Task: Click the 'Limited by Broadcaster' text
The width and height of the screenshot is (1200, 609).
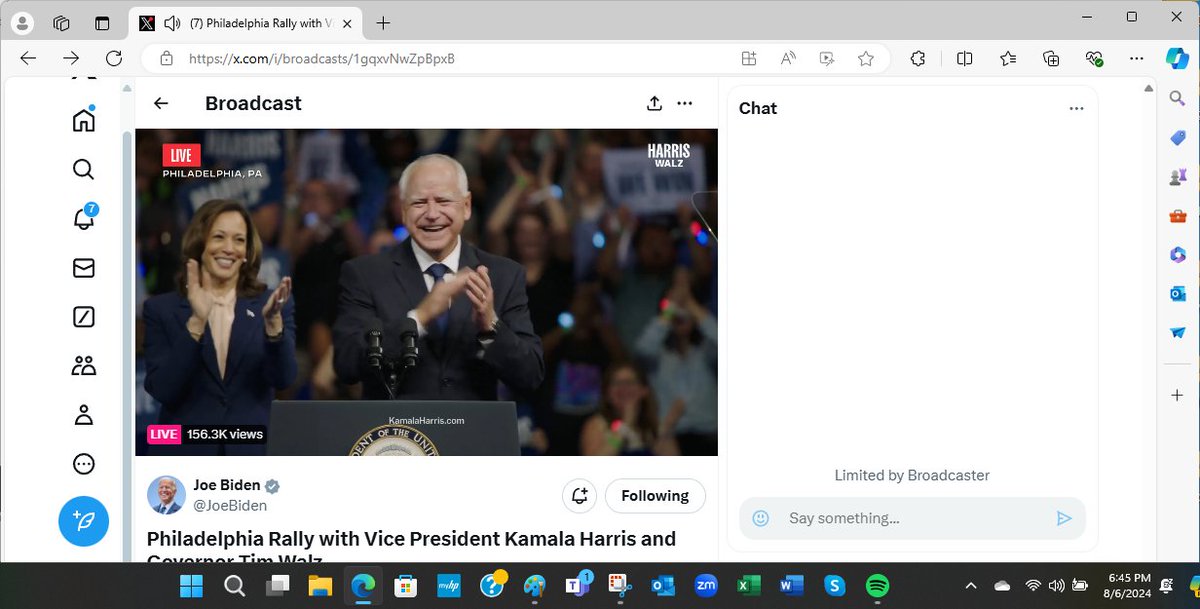Action: pyautogui.click(x=912, y=475)
